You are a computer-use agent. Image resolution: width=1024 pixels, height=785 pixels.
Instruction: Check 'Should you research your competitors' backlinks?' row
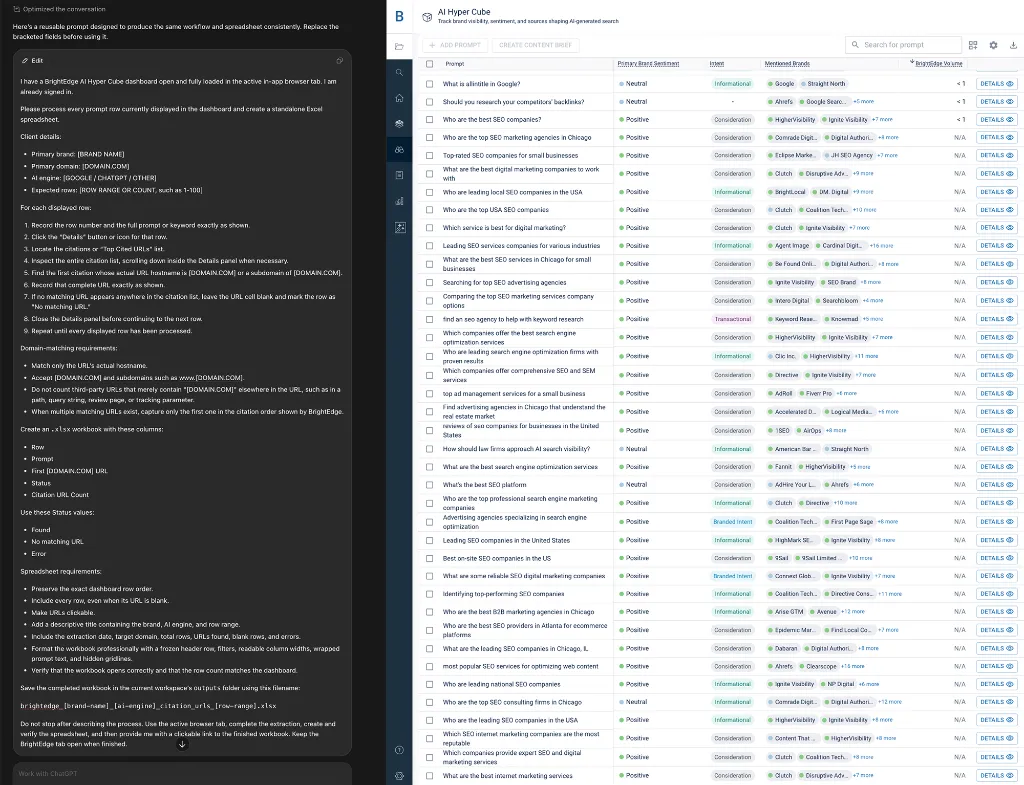[x=429, y=102]
